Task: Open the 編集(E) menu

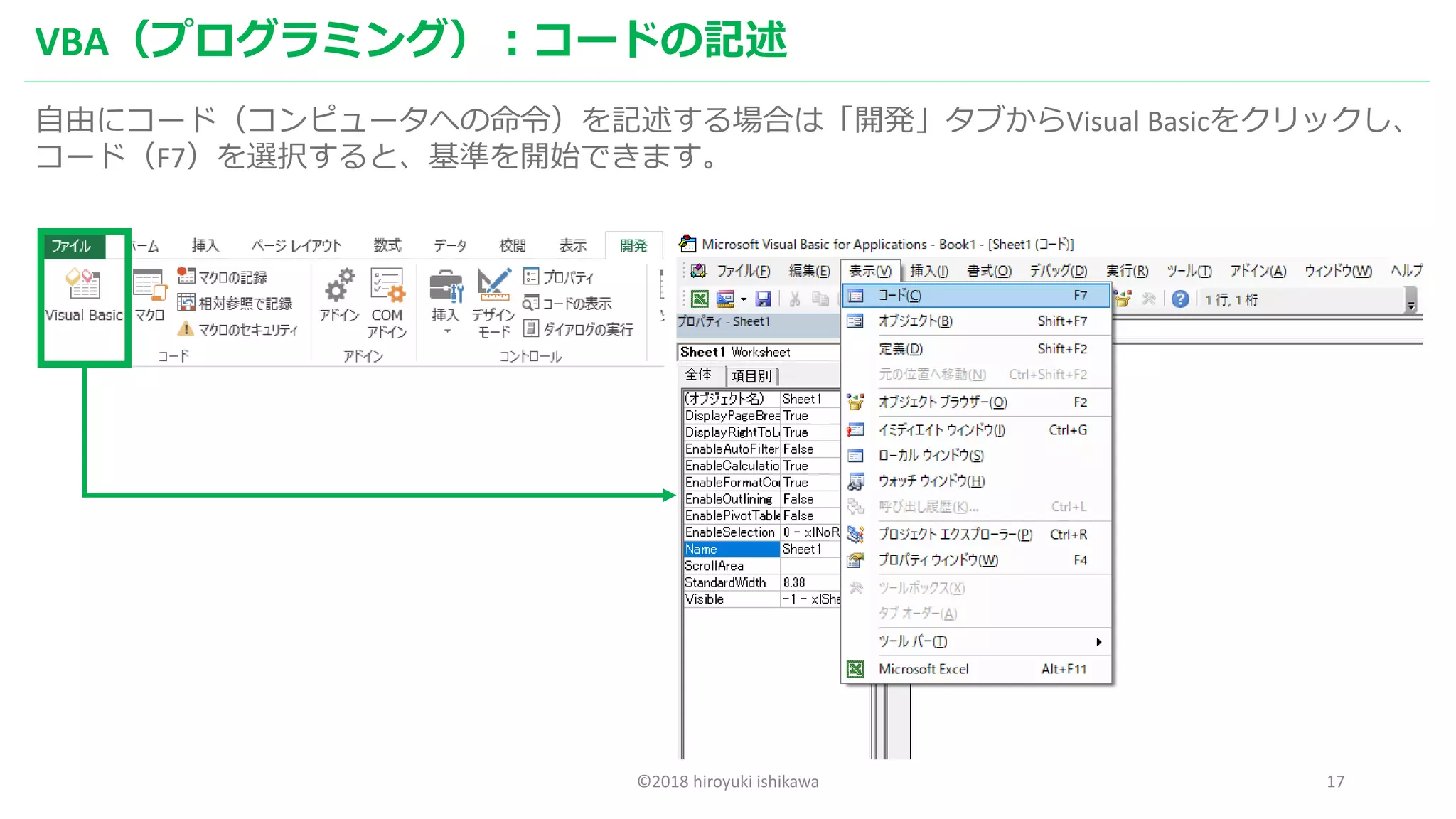Action: (x=809, y=271)
